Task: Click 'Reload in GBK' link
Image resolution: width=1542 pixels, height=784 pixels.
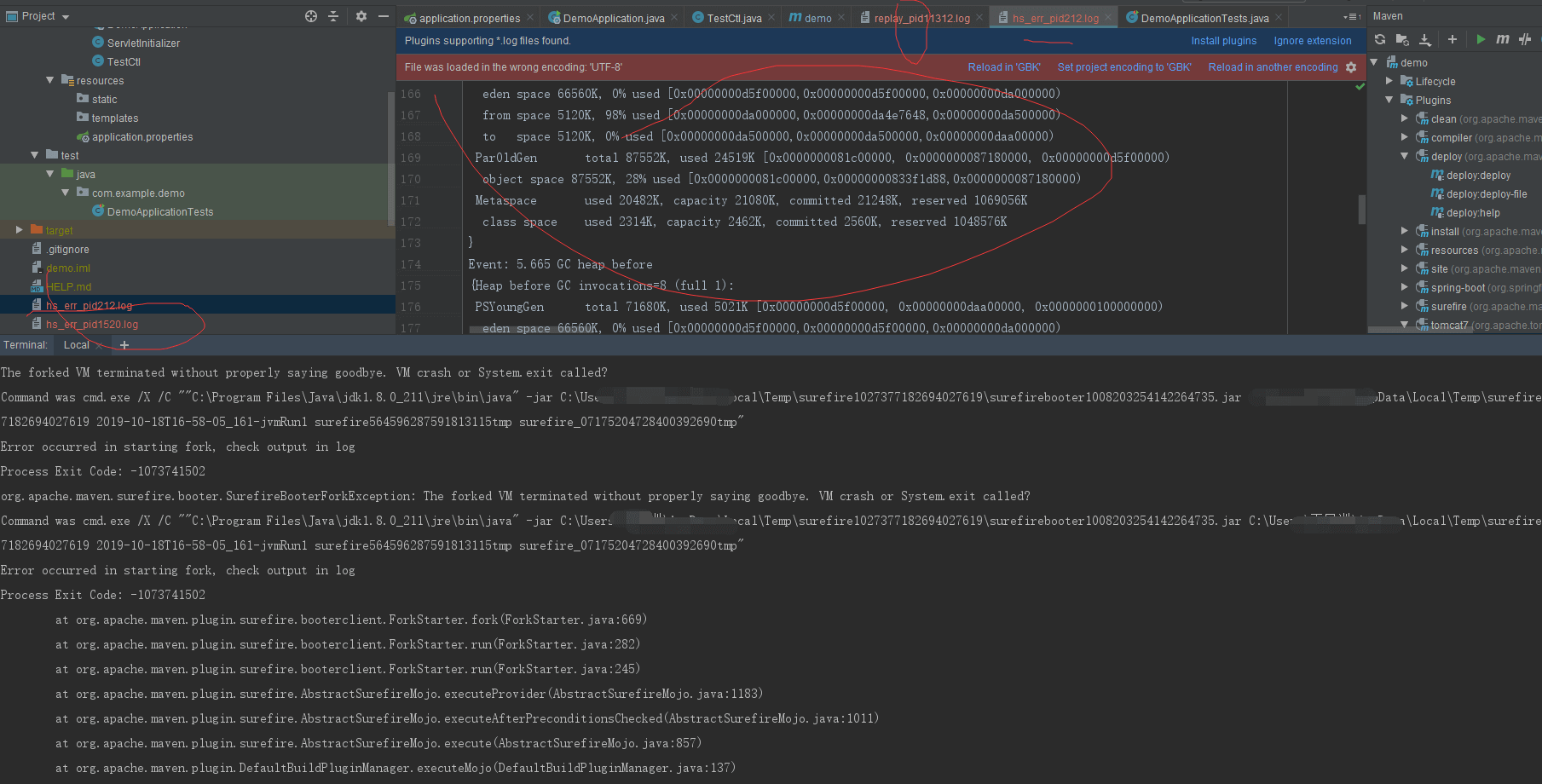Action: 1003,67
